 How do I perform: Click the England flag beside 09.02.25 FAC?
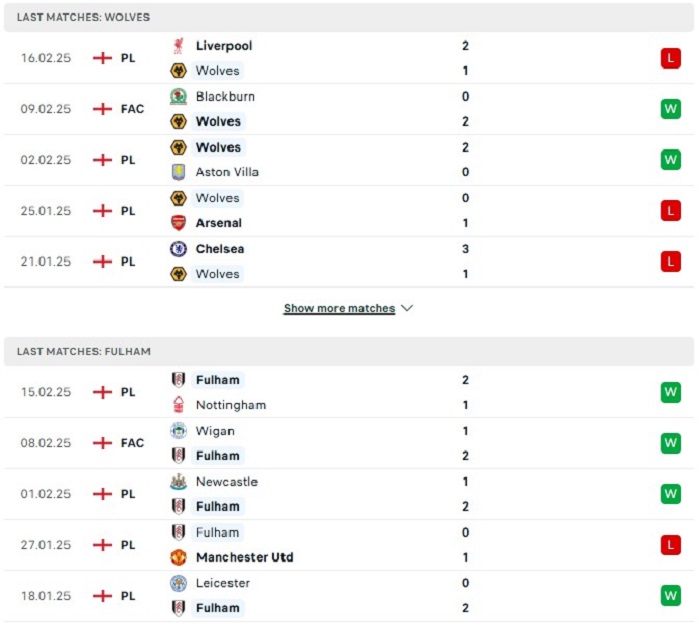pyautogui.click(x=102, y=109)
